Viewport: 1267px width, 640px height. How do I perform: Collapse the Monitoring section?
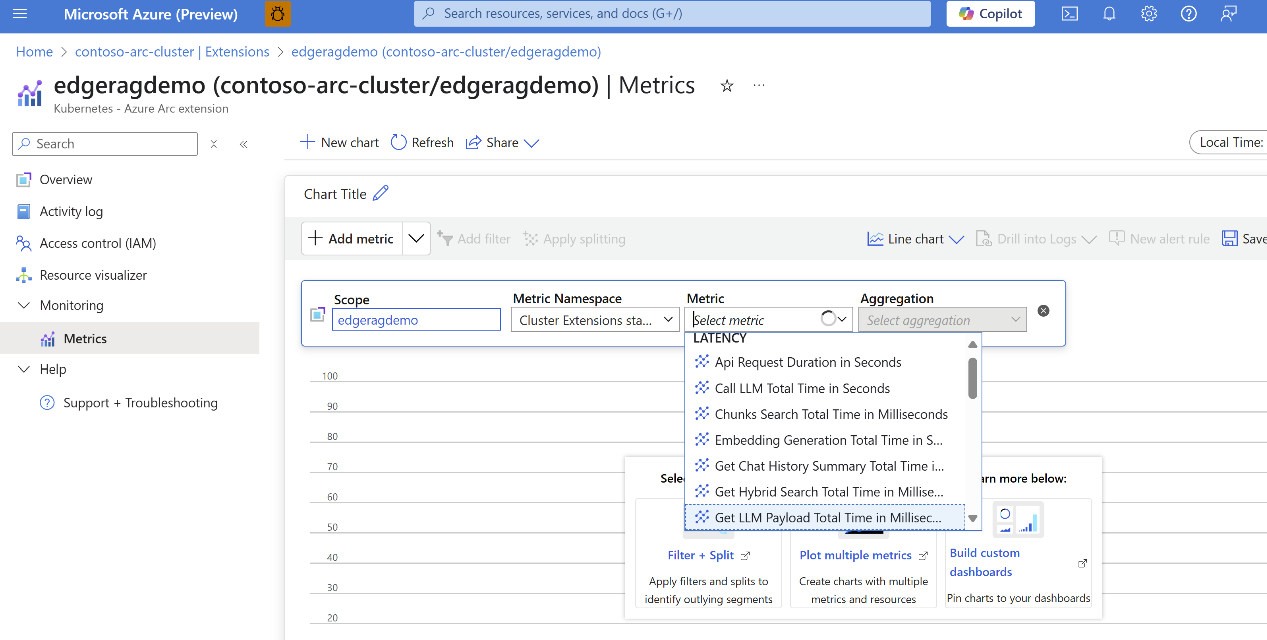coord(24,306)
